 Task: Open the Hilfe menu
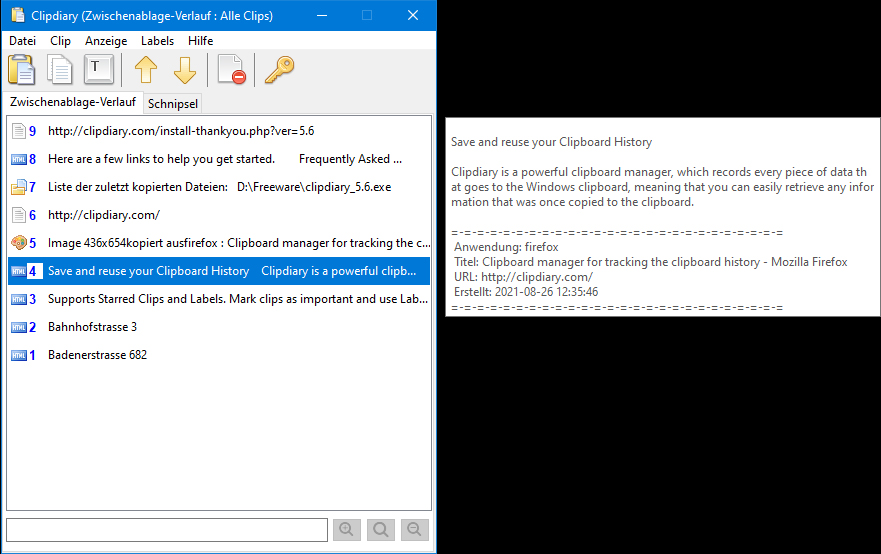pos(201,40)
